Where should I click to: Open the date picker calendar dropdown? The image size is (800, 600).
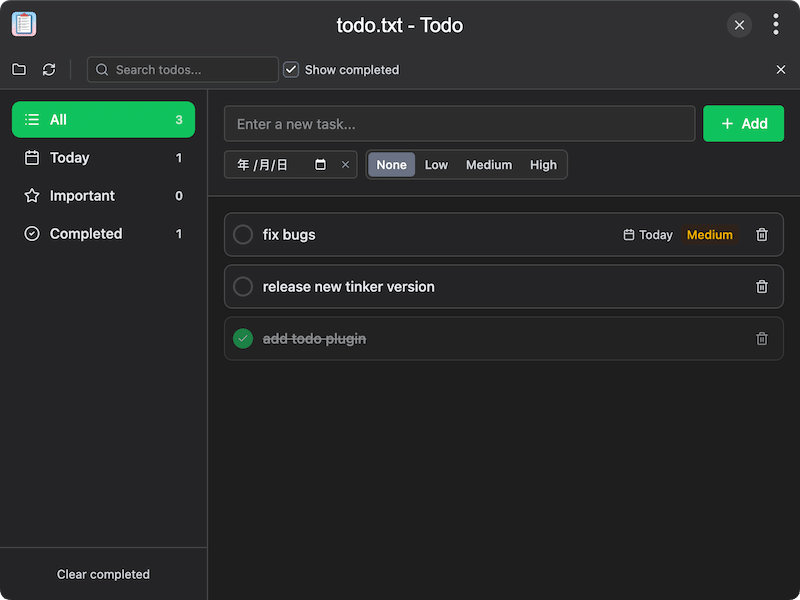(x=321, y=165)
